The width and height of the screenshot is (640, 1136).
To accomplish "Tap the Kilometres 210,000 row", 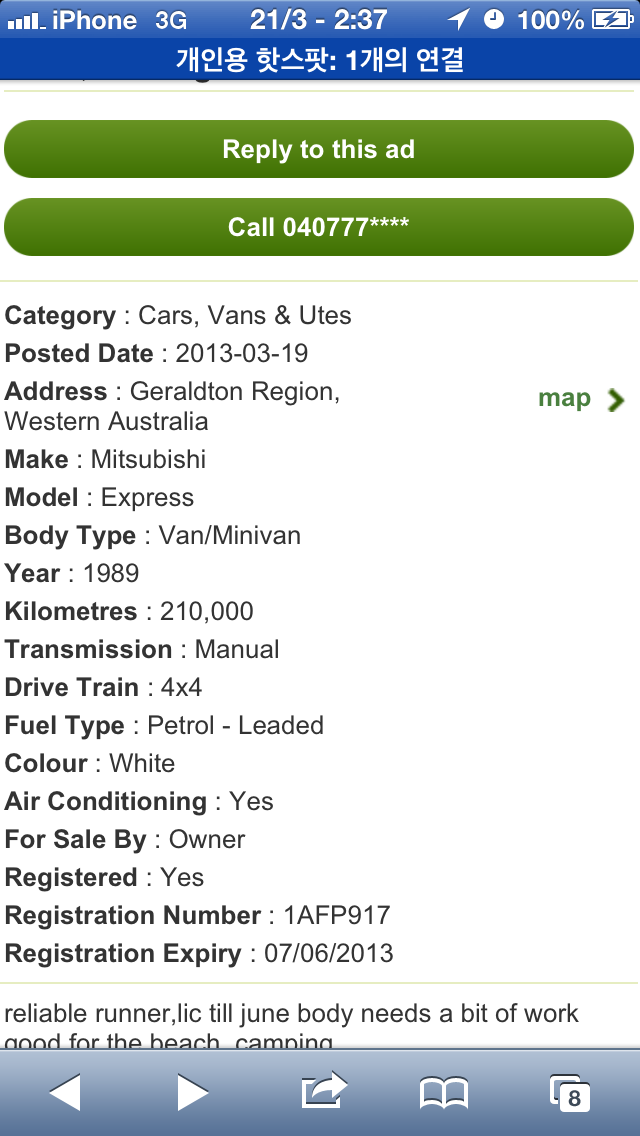I will [x=129, y=611].
